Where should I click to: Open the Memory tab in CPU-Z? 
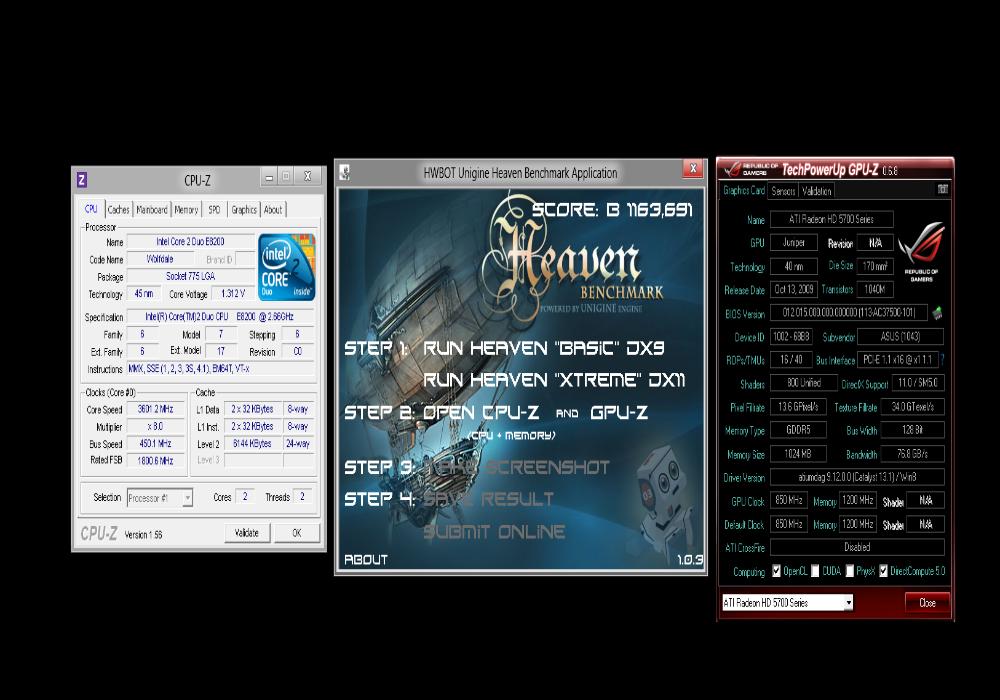[186, 210]
